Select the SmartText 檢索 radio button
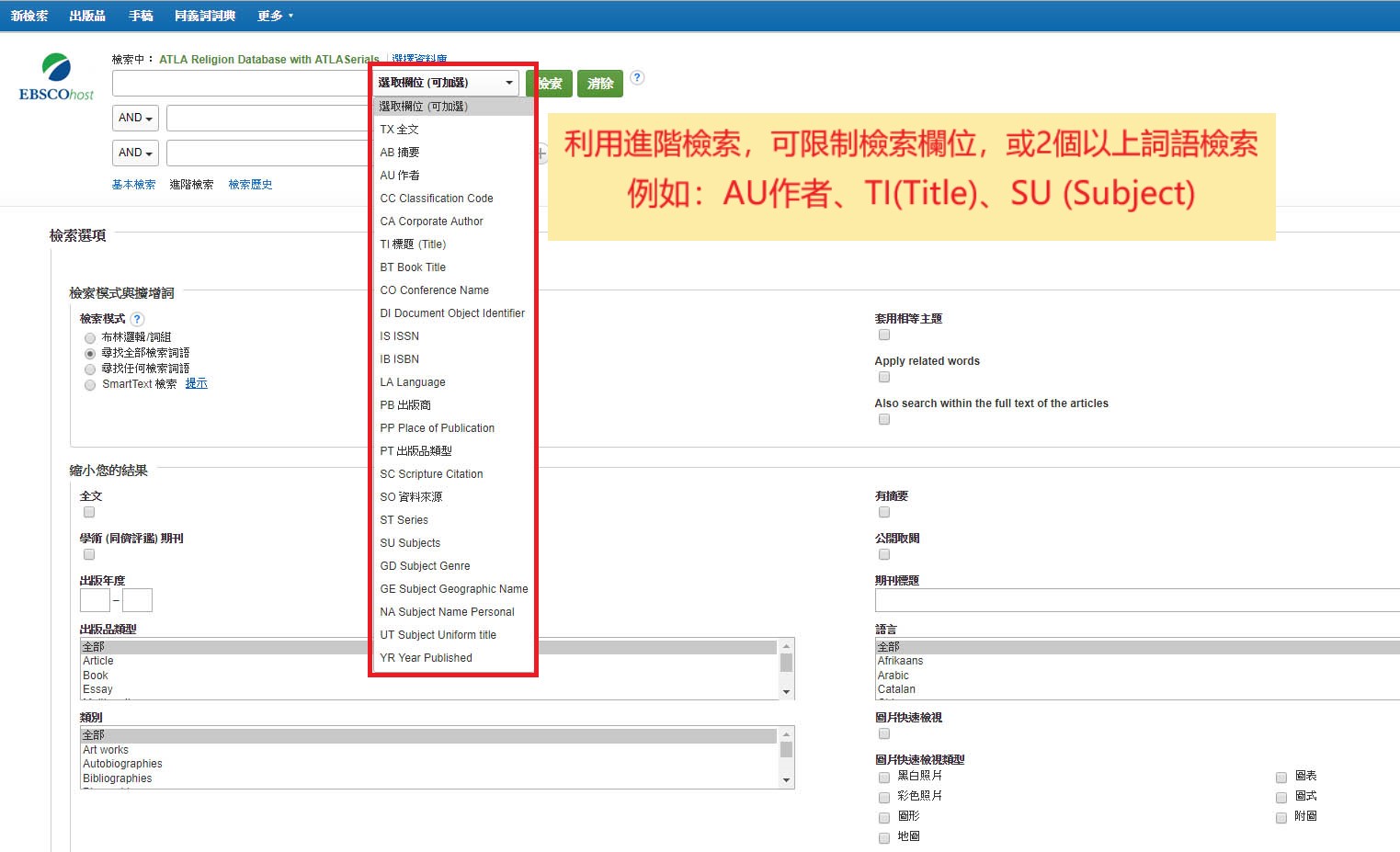Viewport: 1400px width, 852px height. (x=90, y=385)
